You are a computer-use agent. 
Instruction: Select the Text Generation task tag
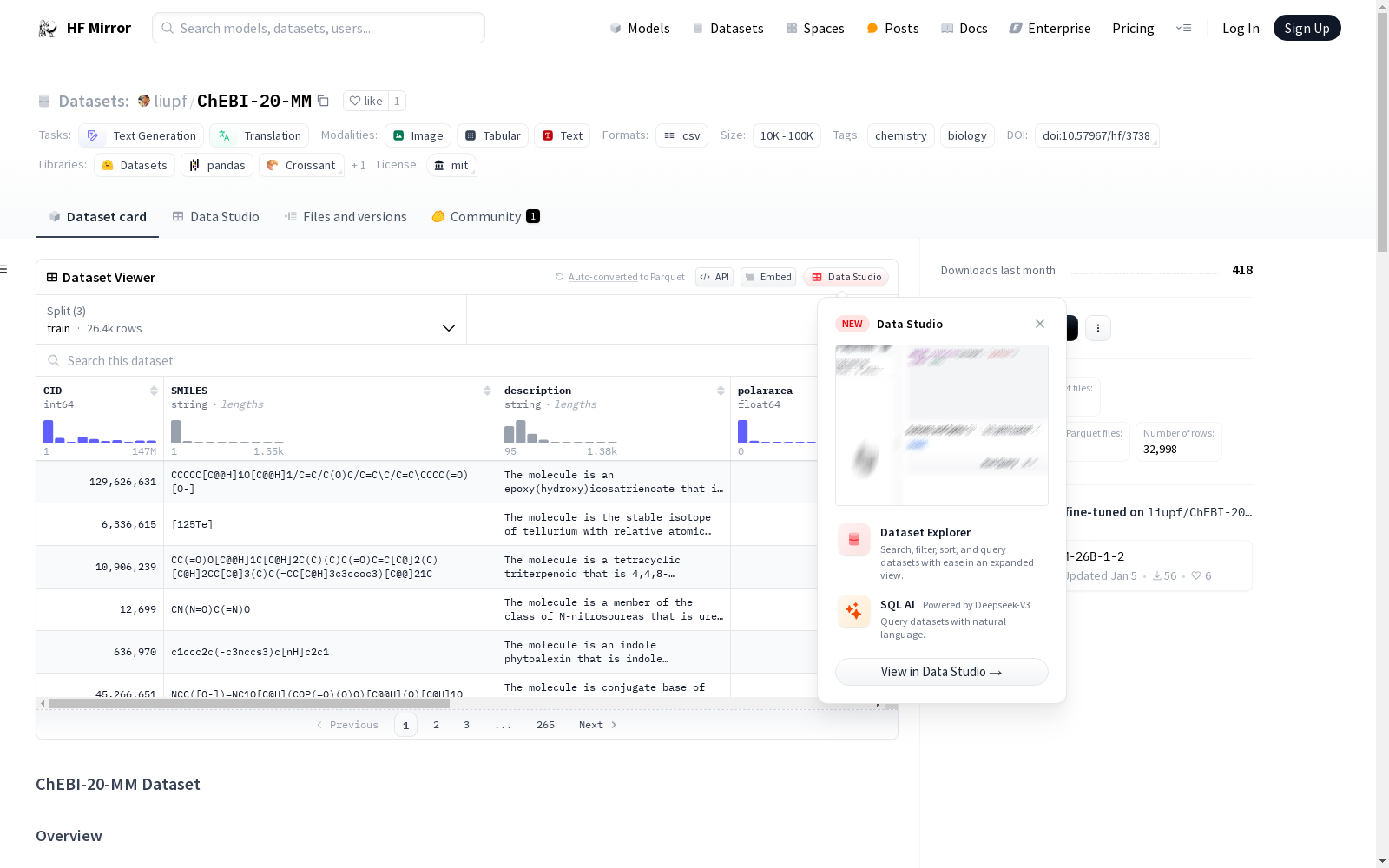pyautogui.click(x=142, y=135)
